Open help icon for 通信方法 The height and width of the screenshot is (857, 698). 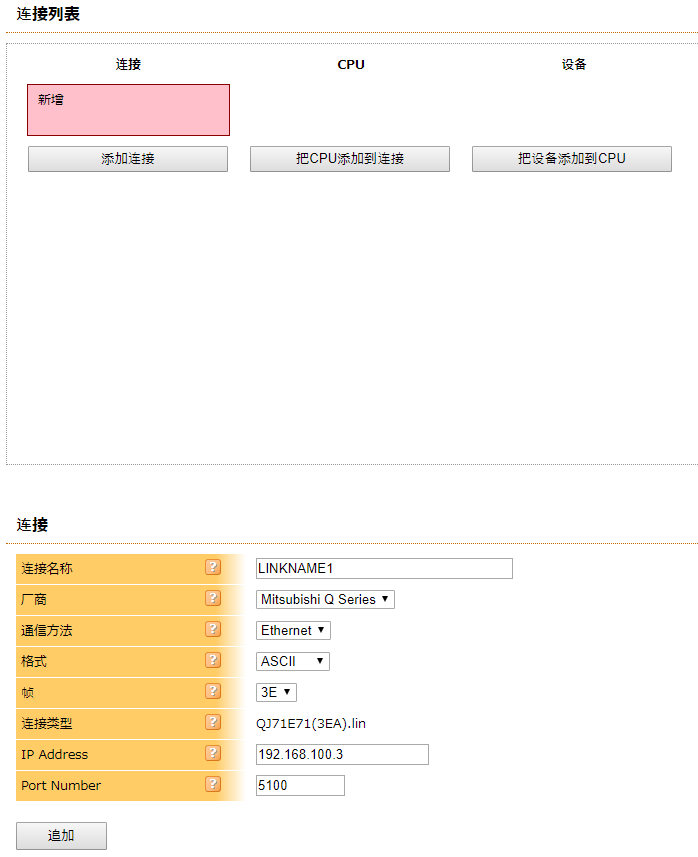click(x=213, y=630)
